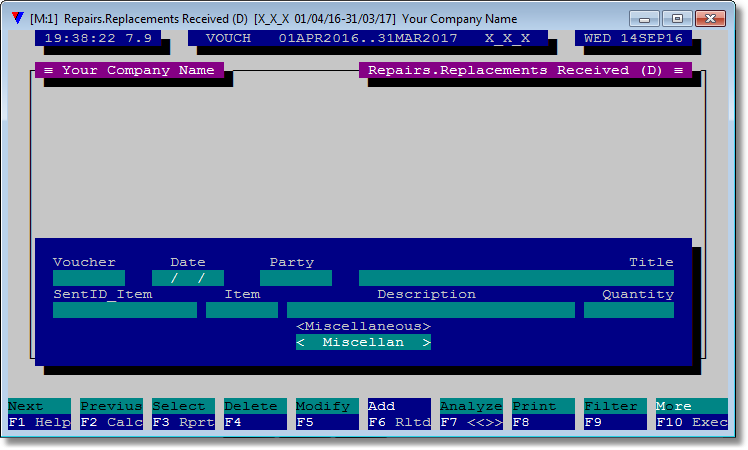Close the application window
Viewport: 748px width, 450px height.
[710, 19]
